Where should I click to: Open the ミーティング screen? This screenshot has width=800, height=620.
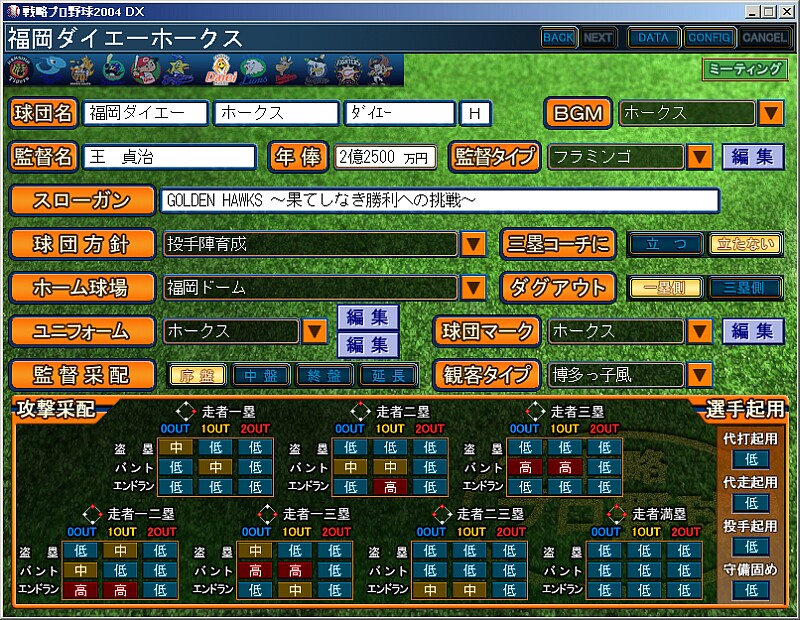pos(745,69)
